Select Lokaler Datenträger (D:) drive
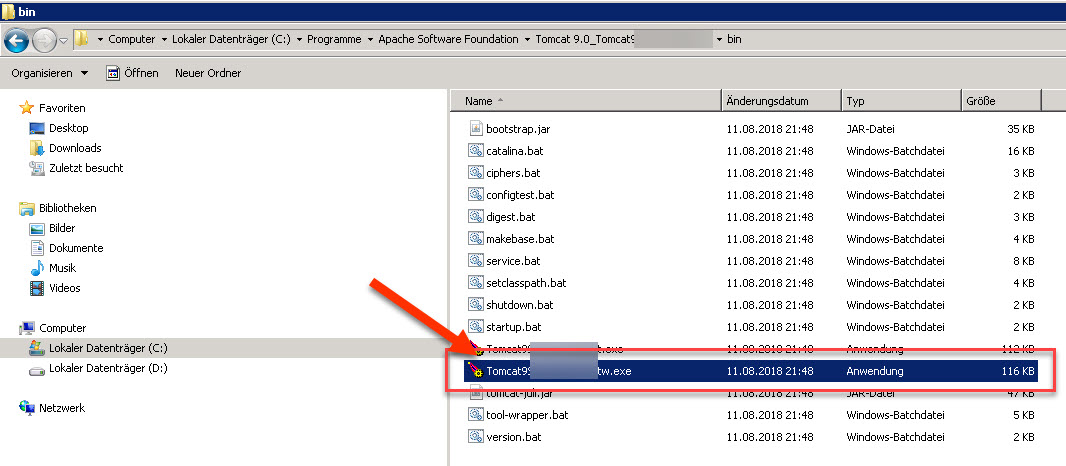 108,368
